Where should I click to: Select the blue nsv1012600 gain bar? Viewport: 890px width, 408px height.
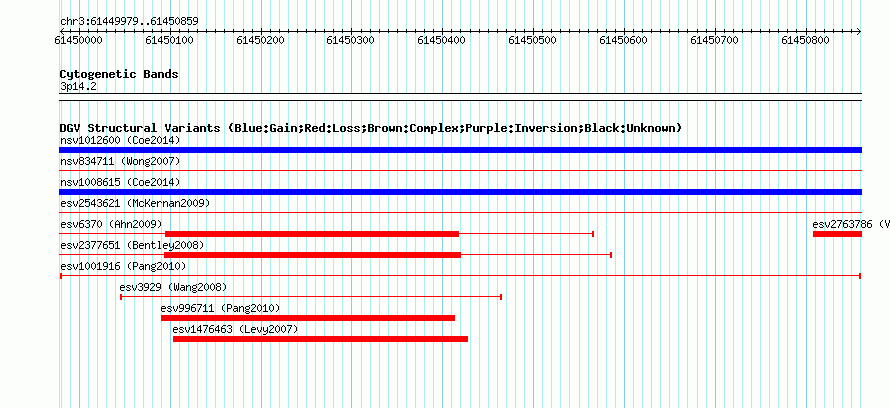460,150
